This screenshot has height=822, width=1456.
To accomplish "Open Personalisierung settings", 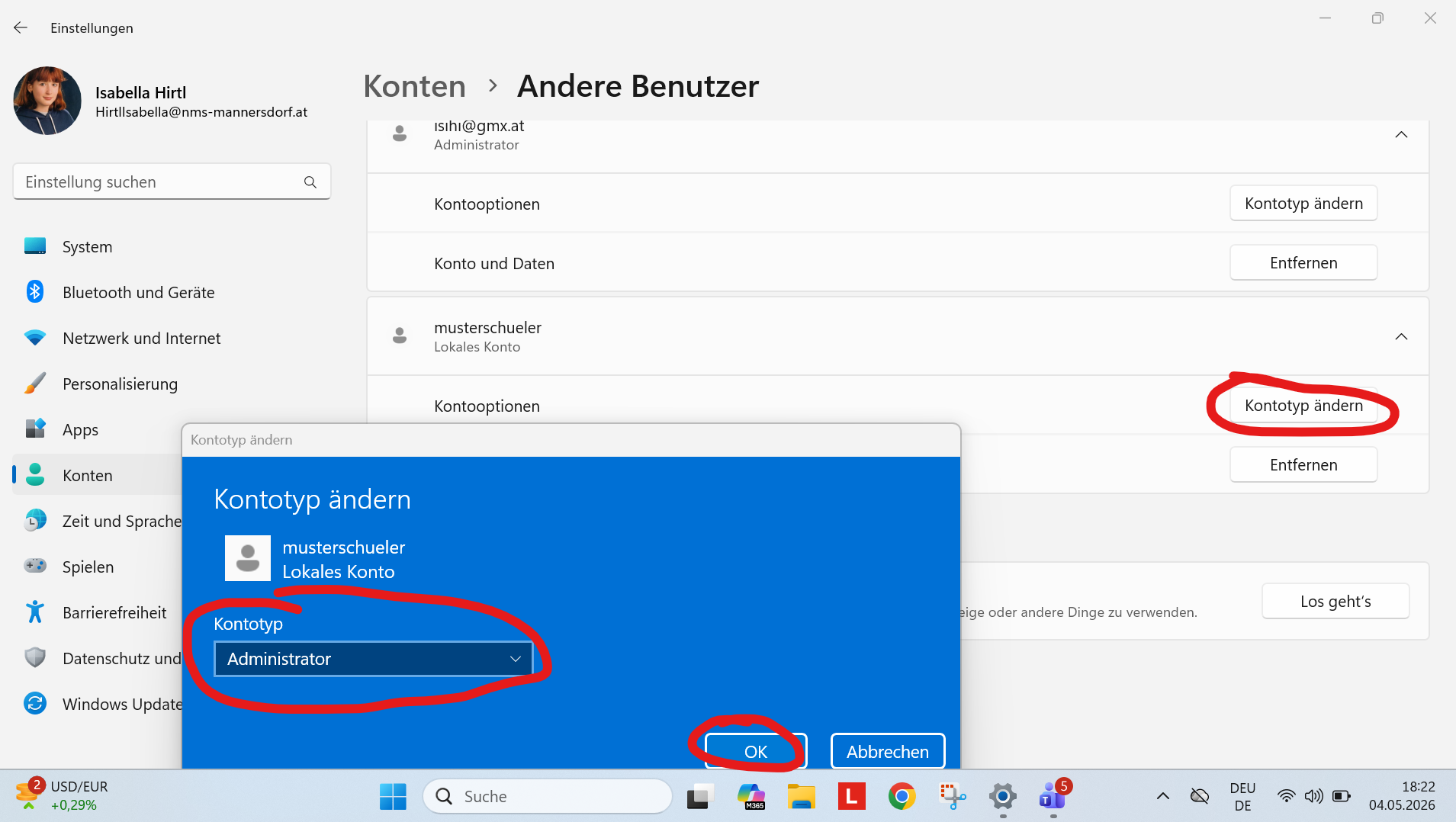I will tap(120, 384).
